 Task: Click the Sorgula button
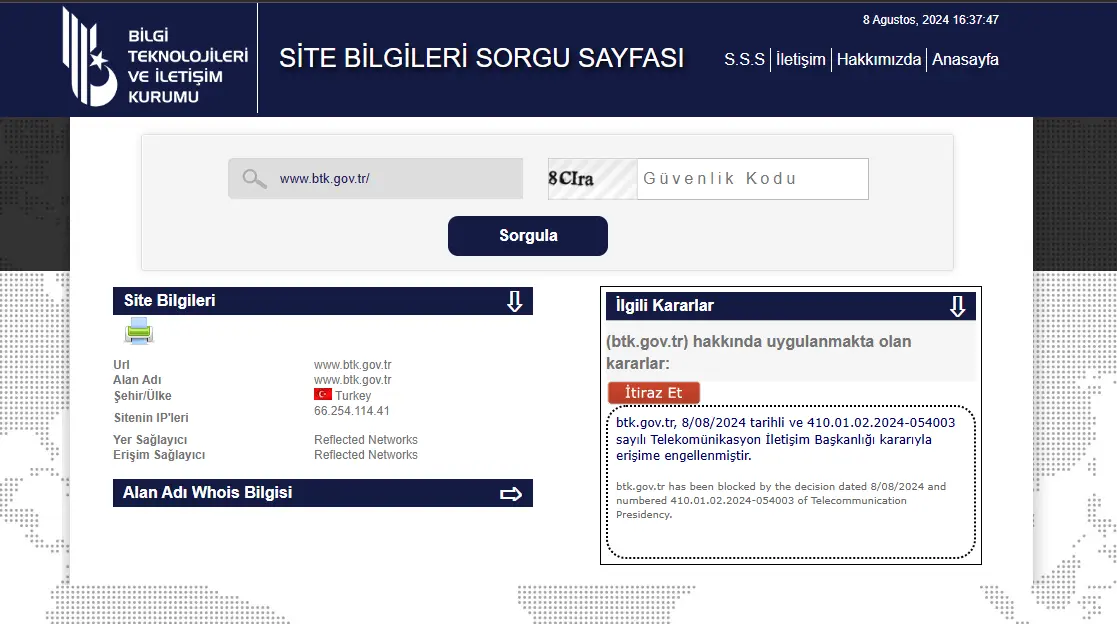528,236
